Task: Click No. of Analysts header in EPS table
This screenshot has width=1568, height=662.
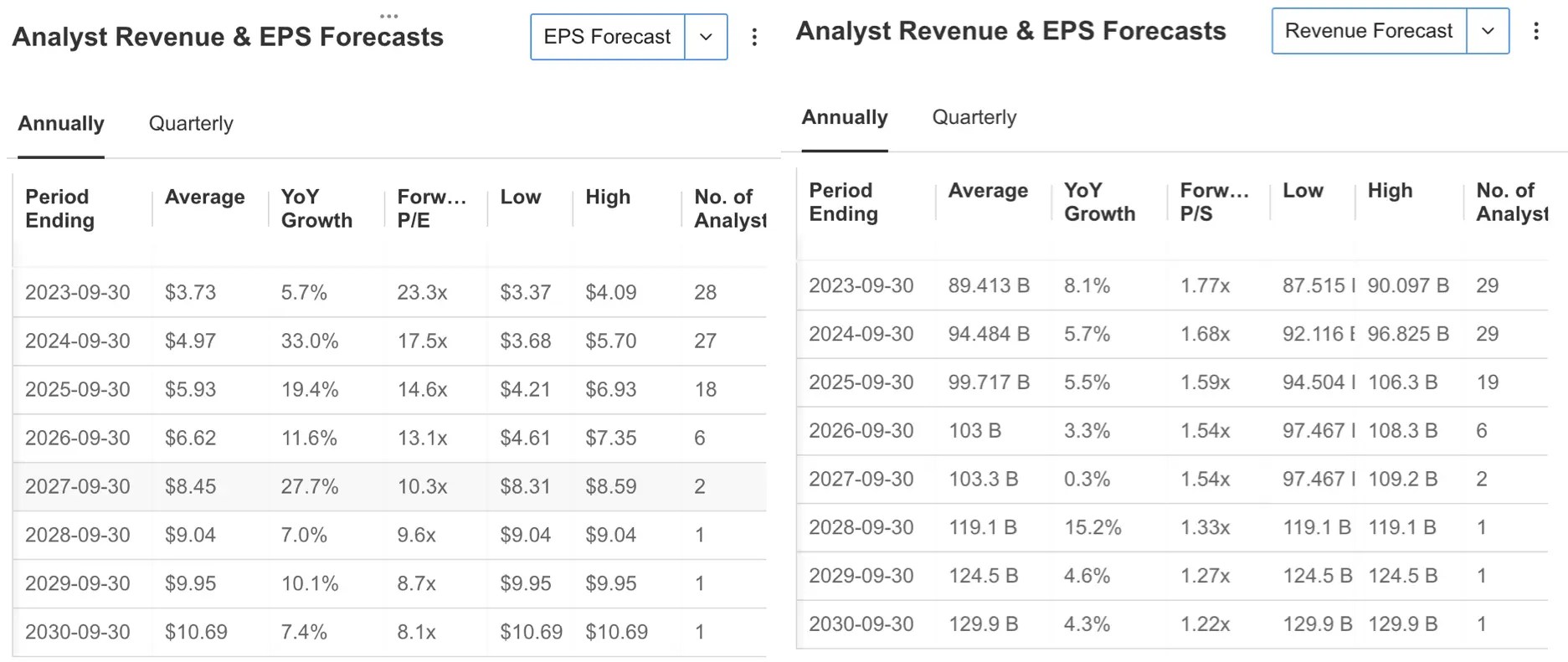Action: (x=730, y=208)
